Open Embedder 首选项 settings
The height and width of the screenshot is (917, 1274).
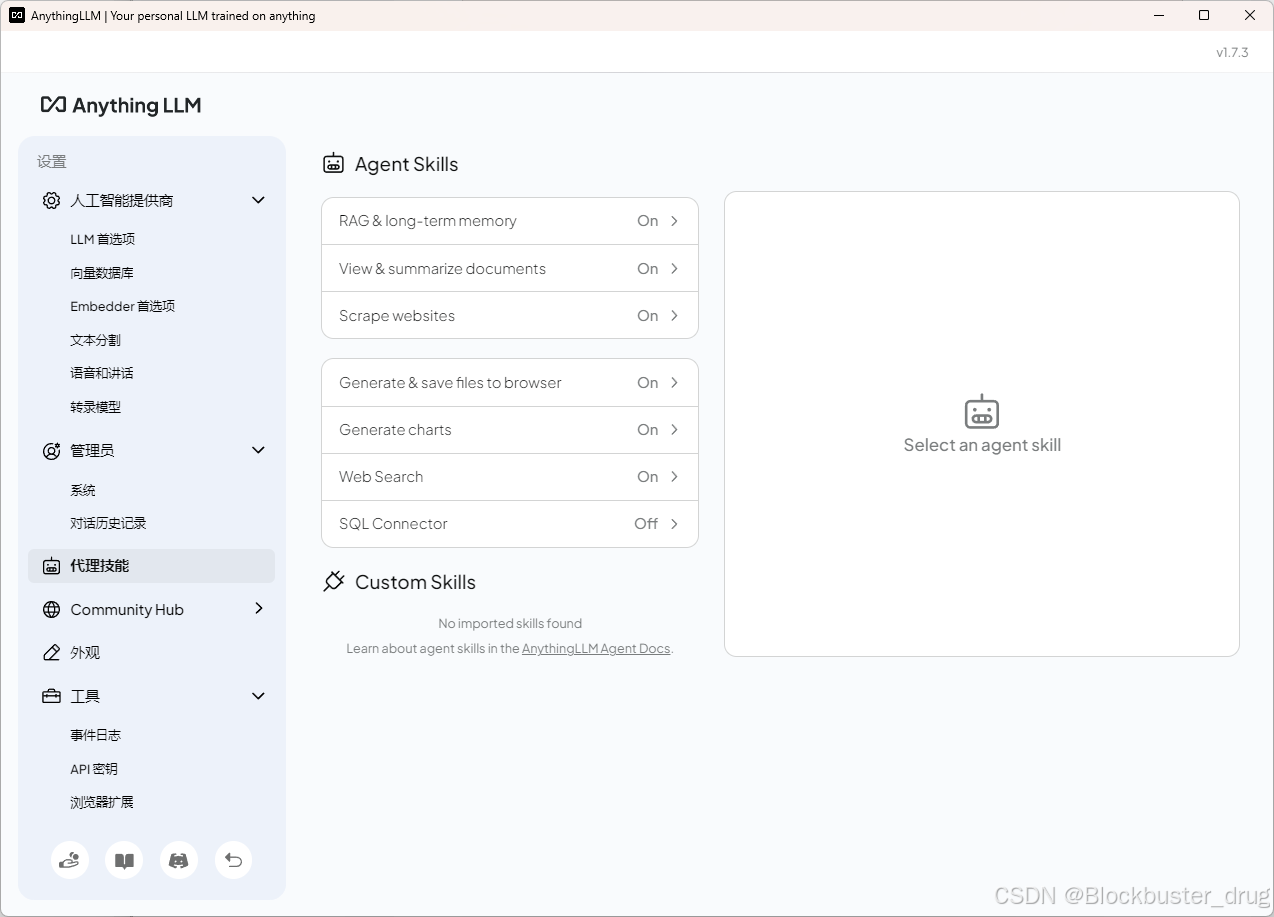tap(123, 306)
